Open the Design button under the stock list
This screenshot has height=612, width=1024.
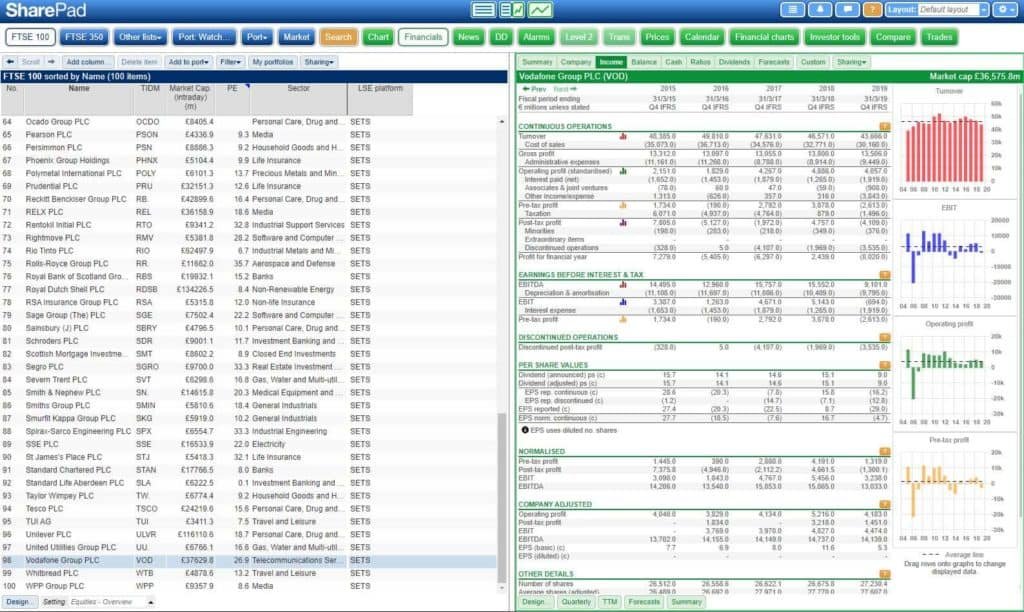coord(18,602)
